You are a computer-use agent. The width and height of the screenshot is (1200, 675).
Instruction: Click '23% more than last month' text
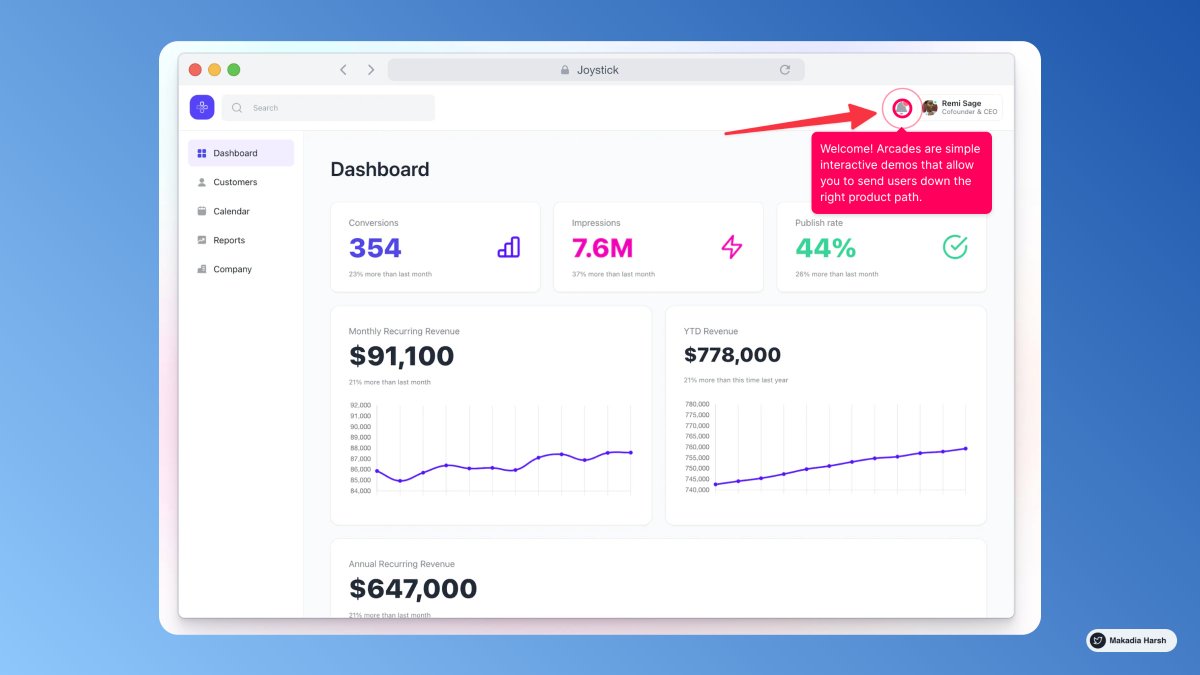[x=390, y=274]
